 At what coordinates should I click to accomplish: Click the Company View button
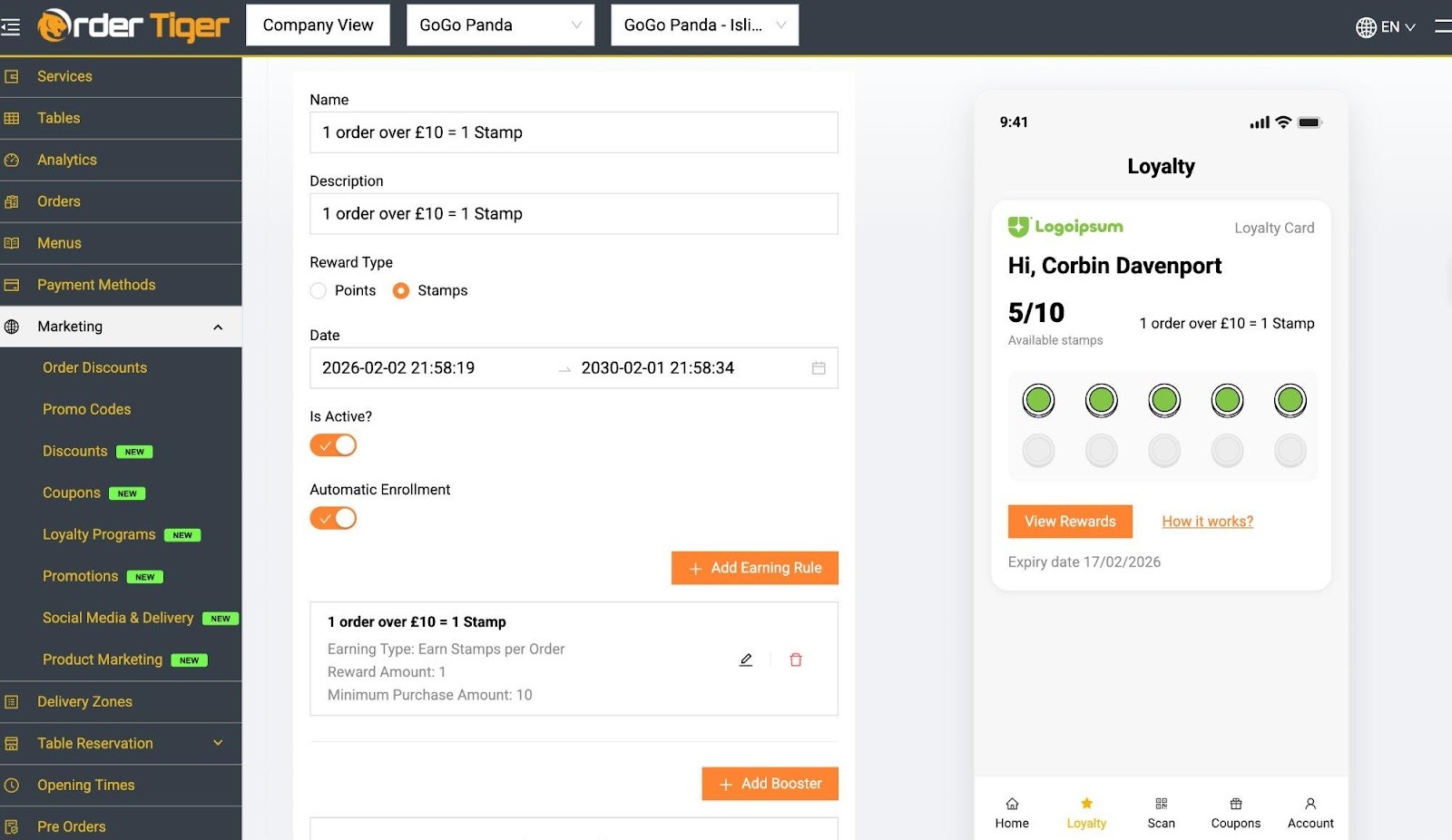tap(318, 25)
